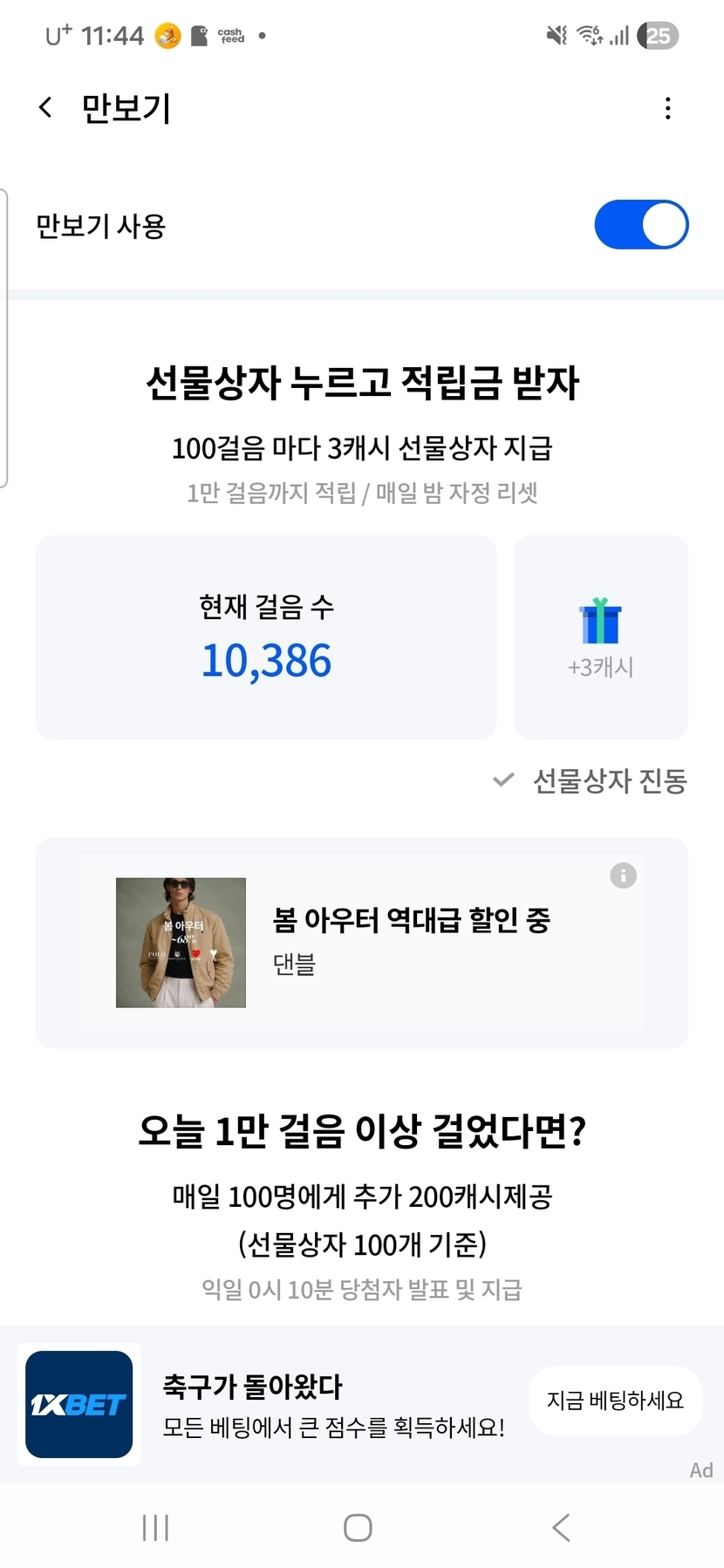Tap the 현재 걸음 수 step count card
The height and width of the screenshot is (1568, 724).
(266, 637)
